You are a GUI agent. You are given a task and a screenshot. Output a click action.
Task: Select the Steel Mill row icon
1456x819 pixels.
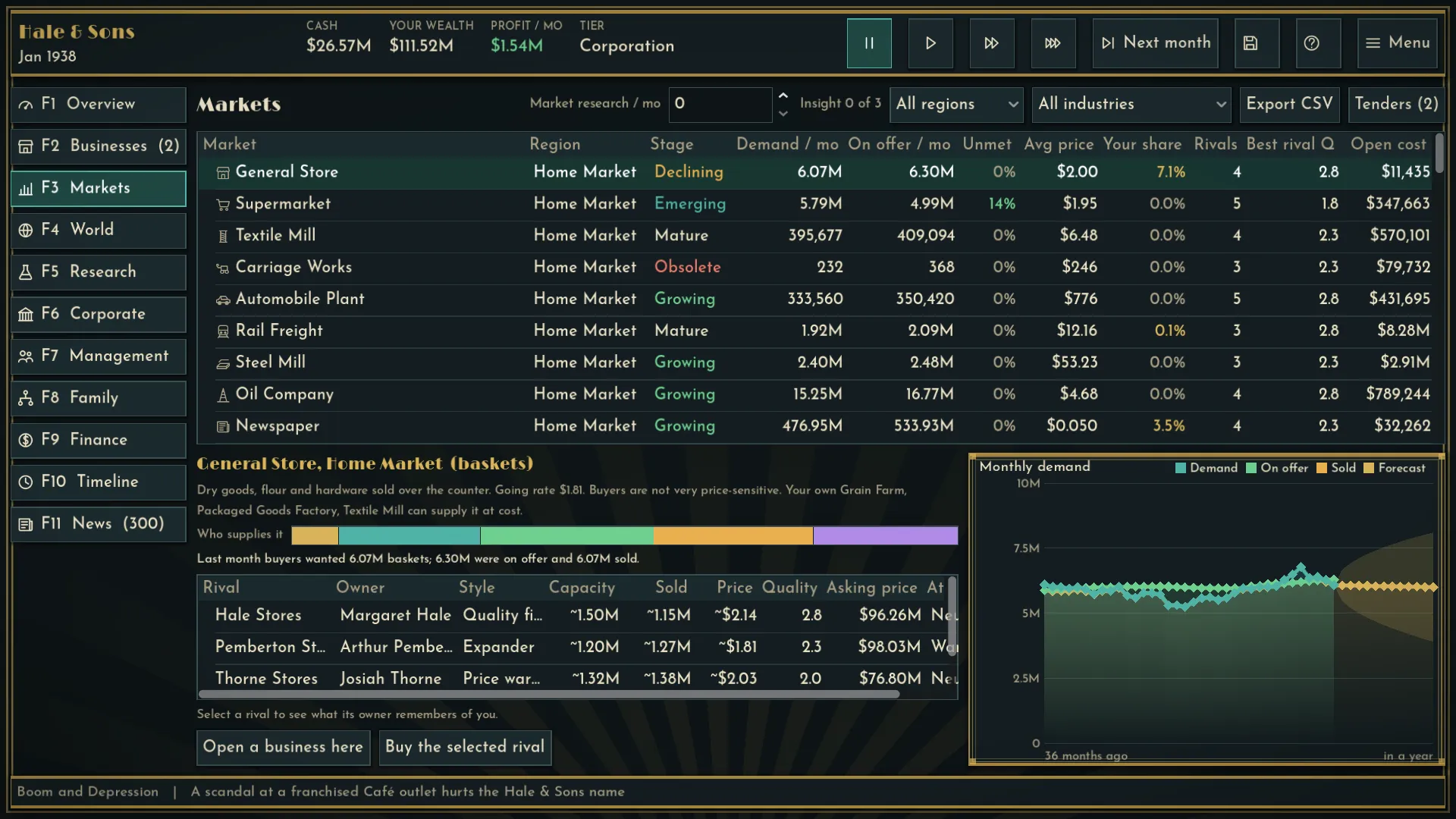[223, 363]
